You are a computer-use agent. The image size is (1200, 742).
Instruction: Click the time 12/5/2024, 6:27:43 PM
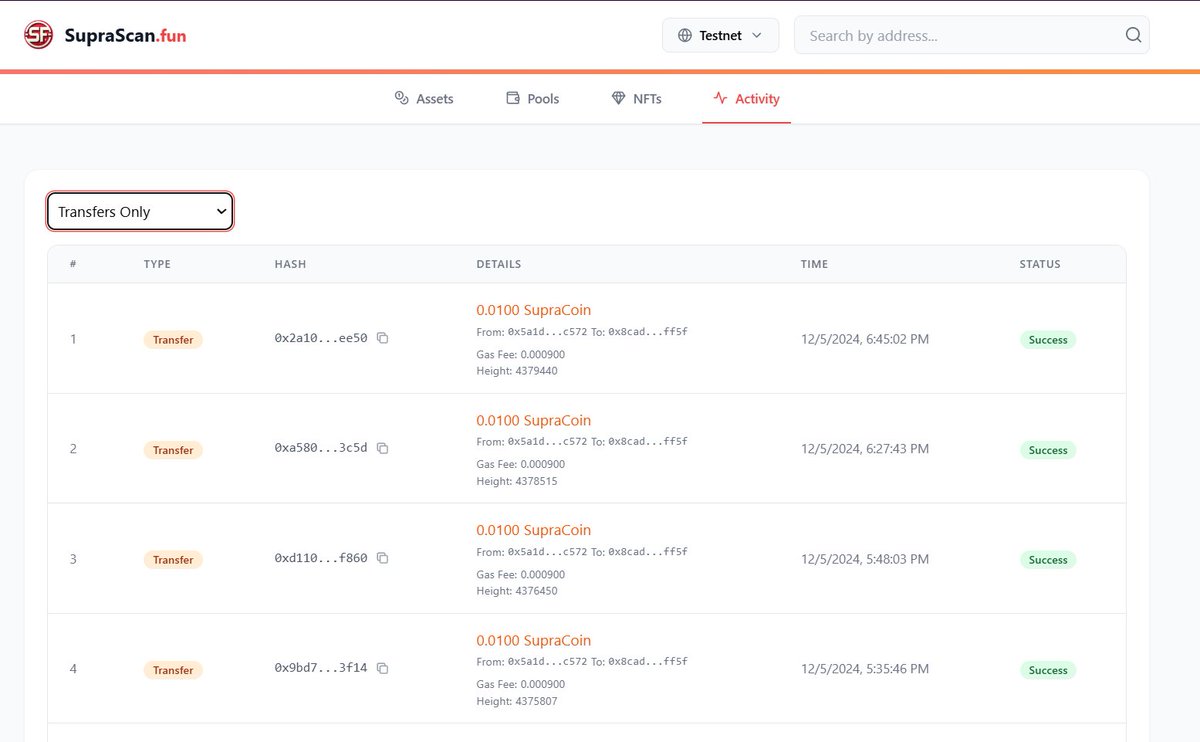click(x=865, y=449)
